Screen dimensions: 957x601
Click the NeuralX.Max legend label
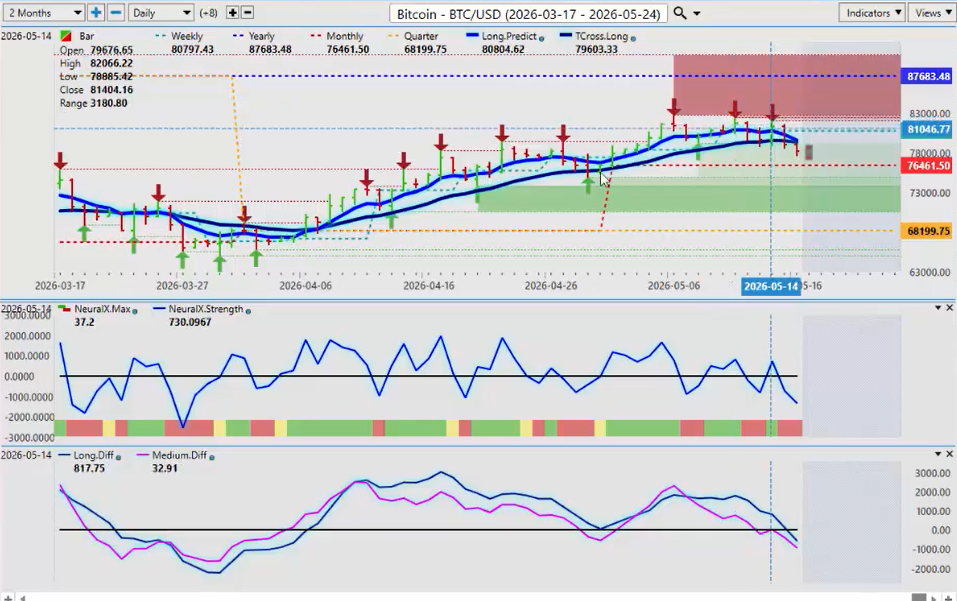(x=102, y=309)
